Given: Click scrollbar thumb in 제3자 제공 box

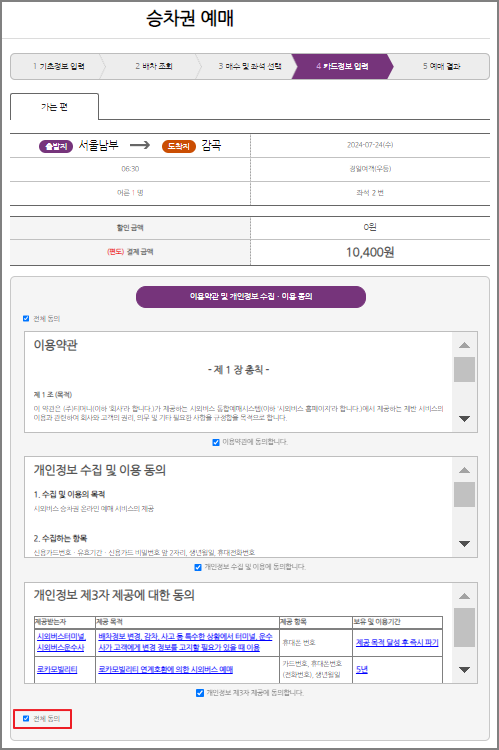Looking at the screenshot, I should click(x=464, y=627).
